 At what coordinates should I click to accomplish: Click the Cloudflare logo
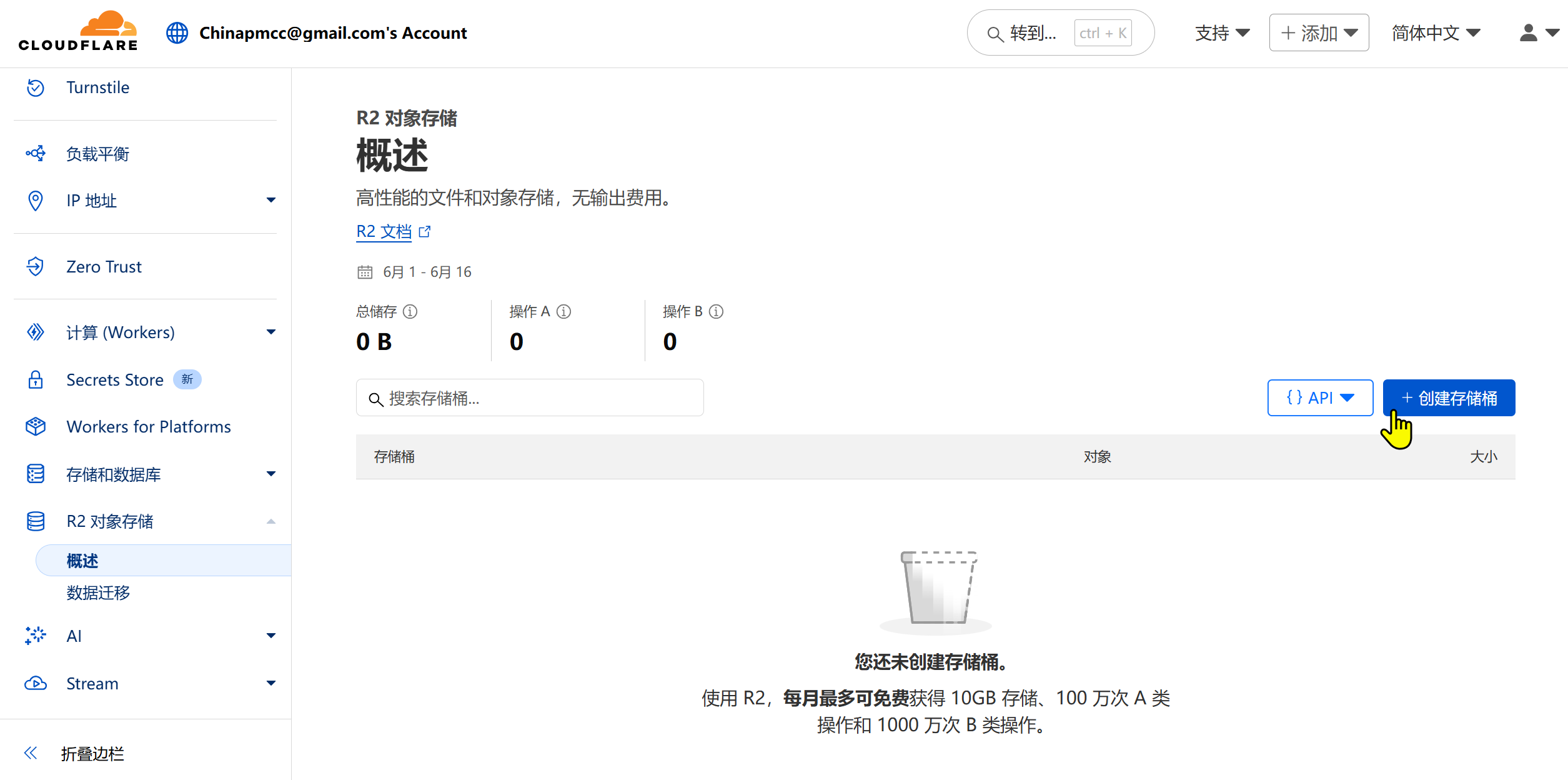78,31
